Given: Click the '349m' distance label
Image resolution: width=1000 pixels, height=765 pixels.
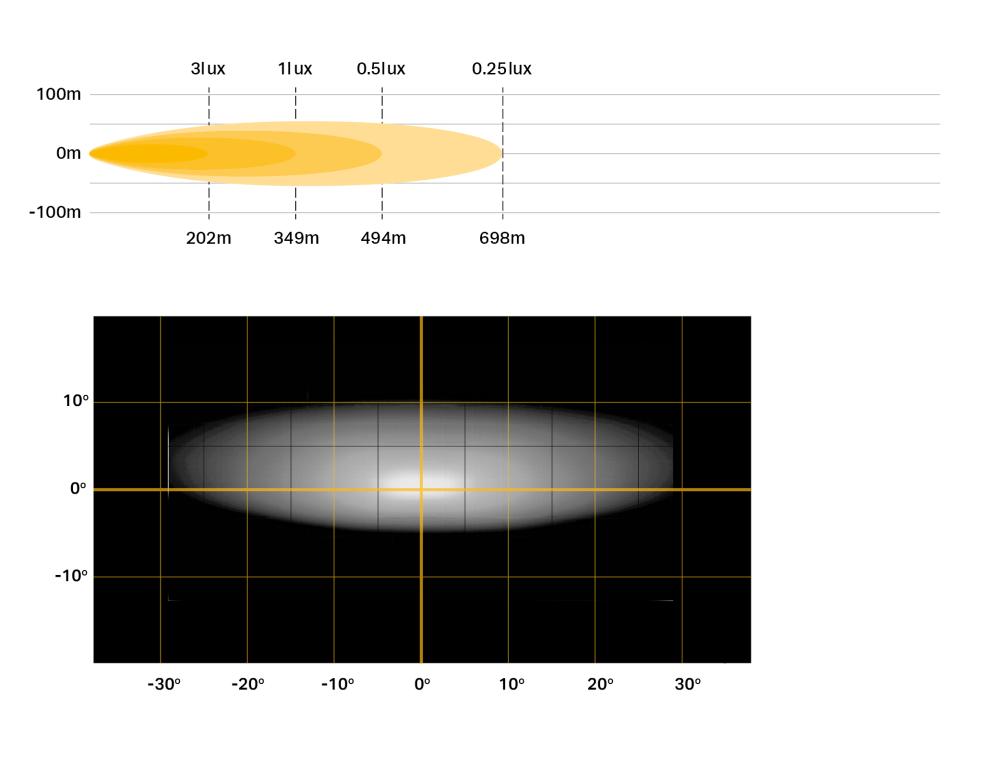Looking at the screenshot, I should 296,238.
